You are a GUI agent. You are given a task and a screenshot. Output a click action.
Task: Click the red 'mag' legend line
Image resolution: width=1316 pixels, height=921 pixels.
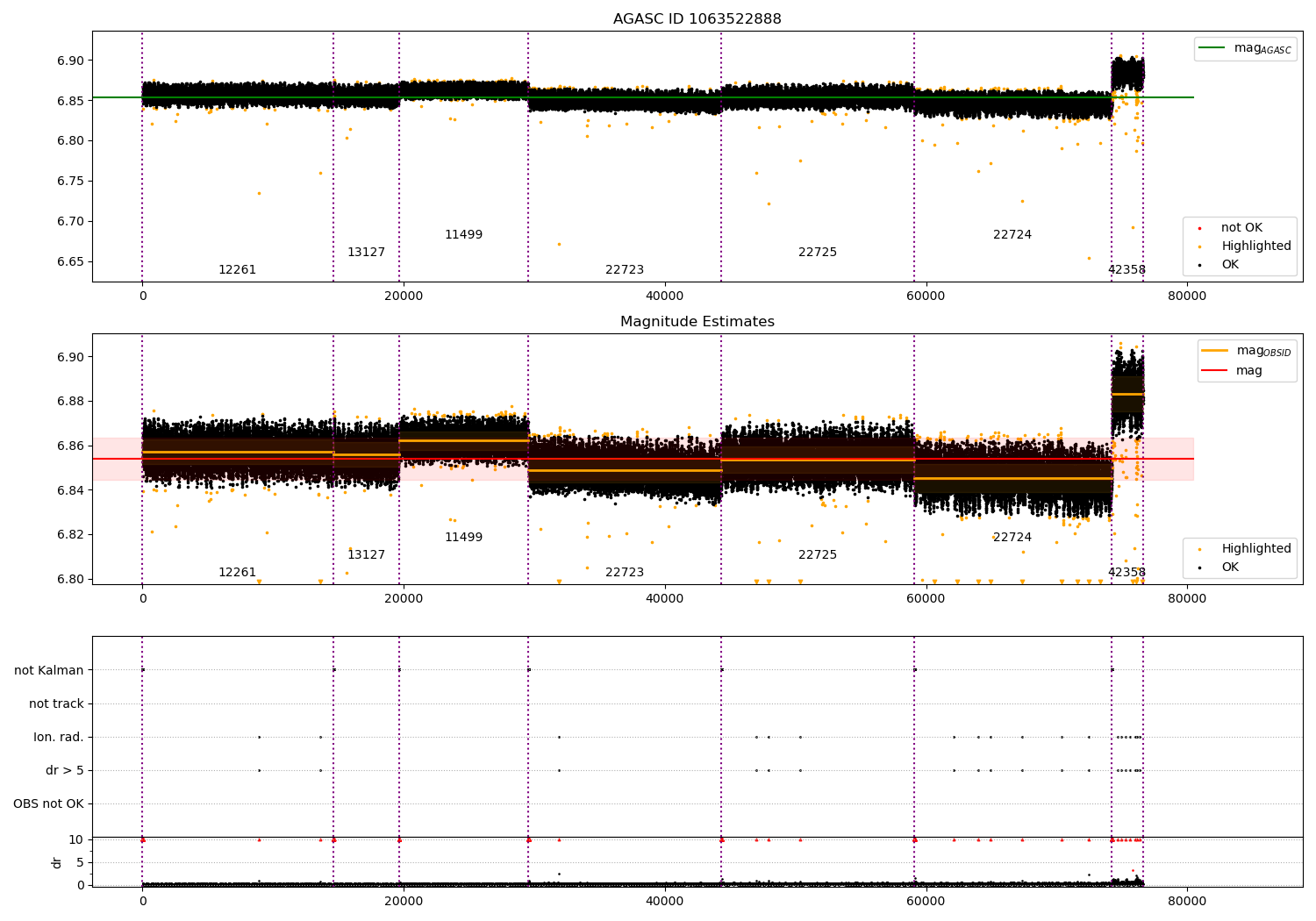click(x=1215, y=370)
